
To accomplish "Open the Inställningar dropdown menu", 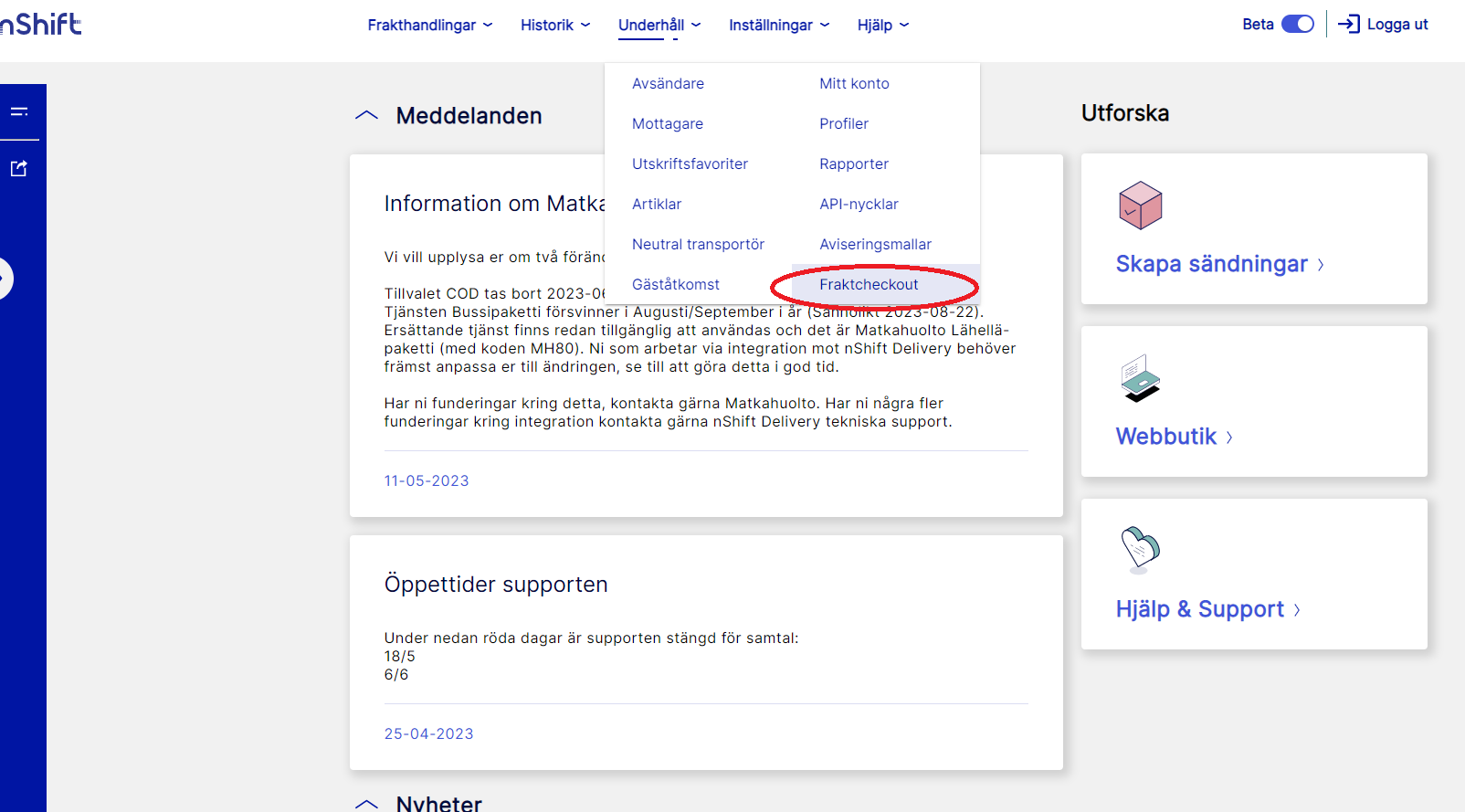I will coord(779,26).
